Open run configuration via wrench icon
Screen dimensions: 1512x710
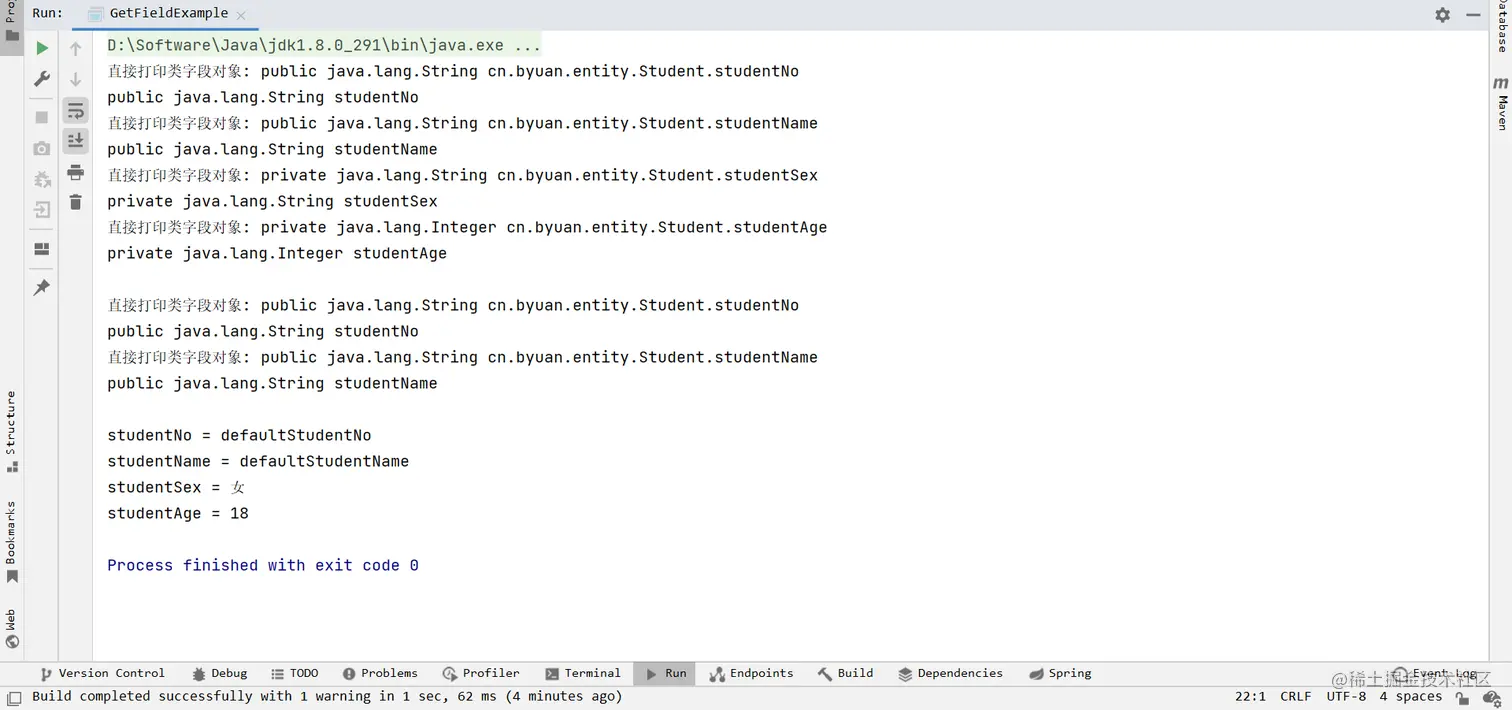[42, 78]
